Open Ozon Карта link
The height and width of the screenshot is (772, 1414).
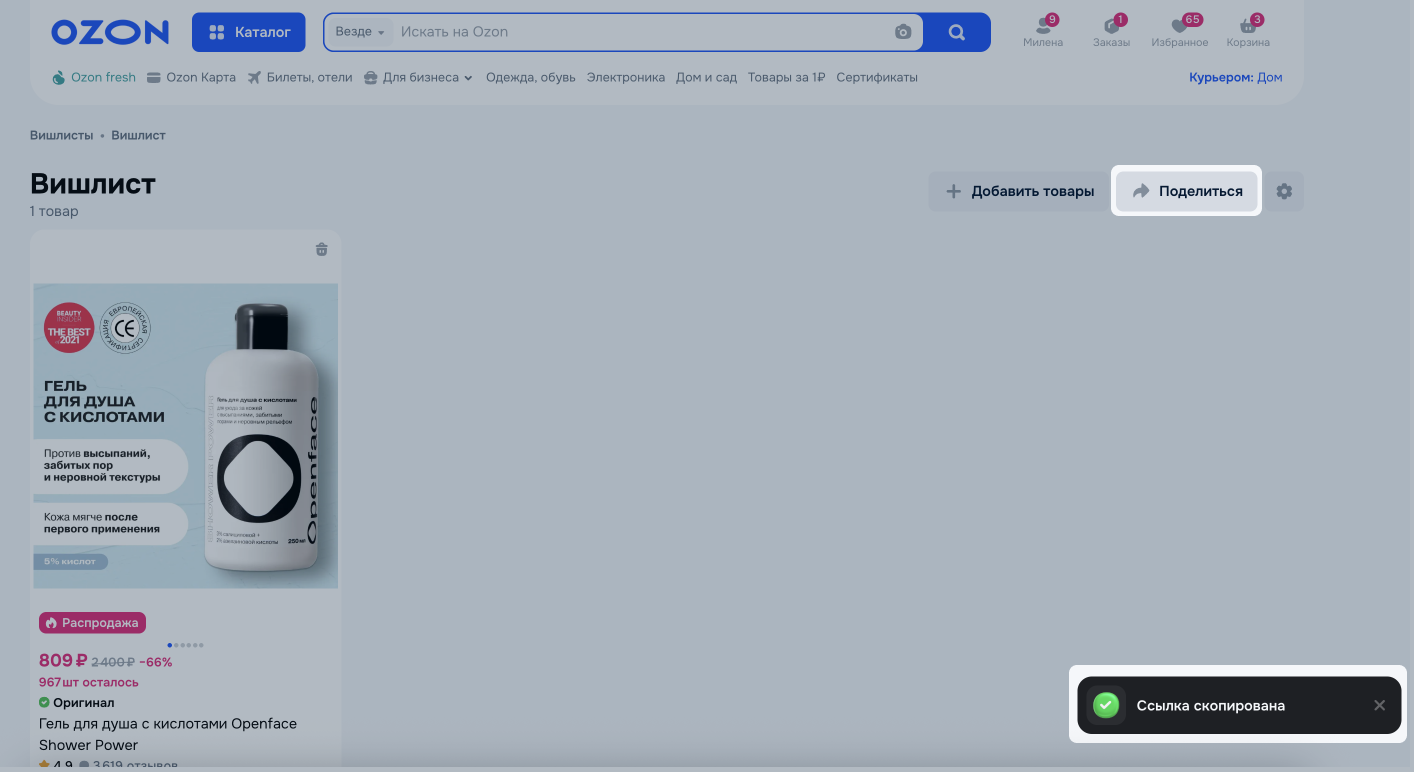(191, 77)
